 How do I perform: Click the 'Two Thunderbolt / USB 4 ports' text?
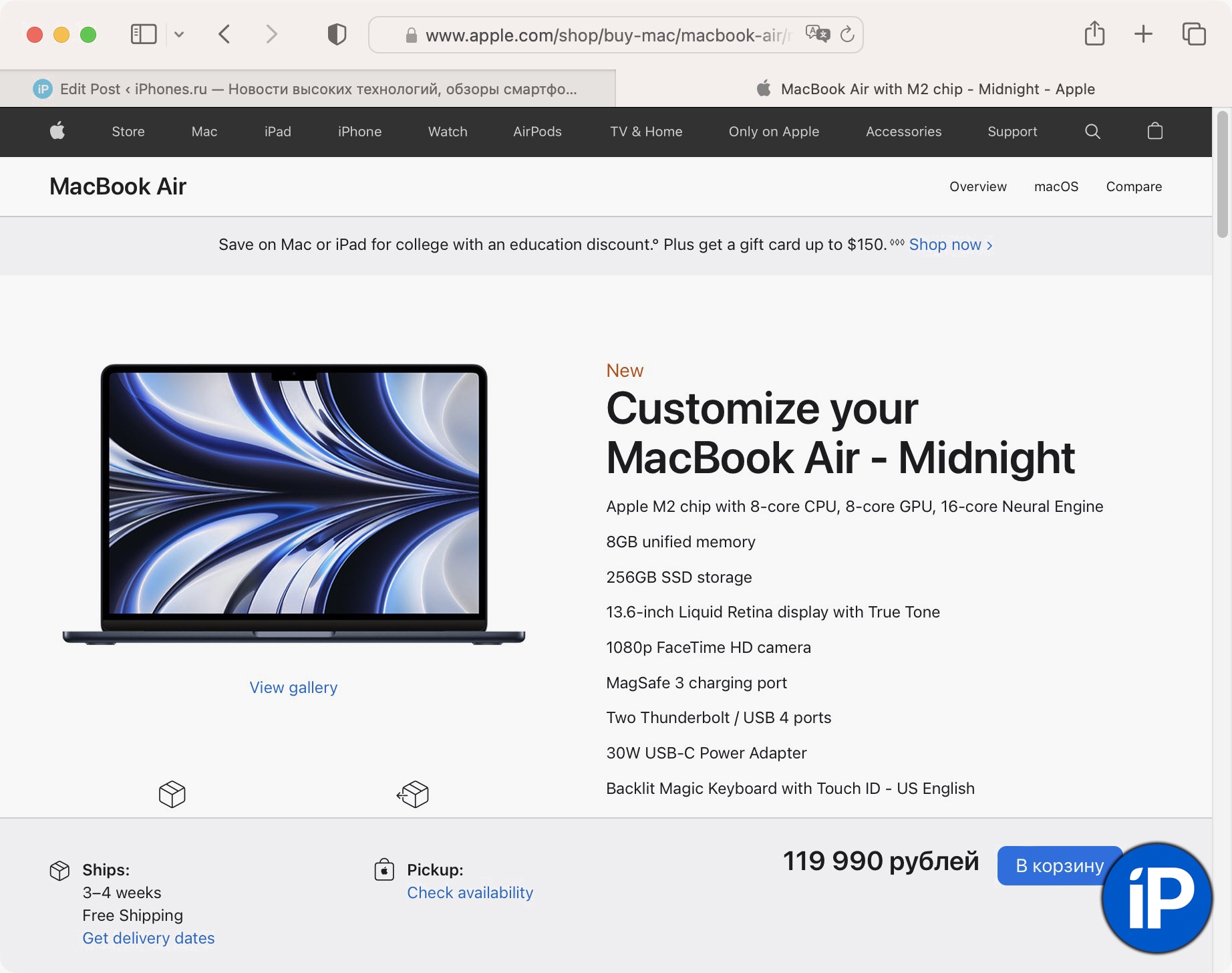(718, 718)
